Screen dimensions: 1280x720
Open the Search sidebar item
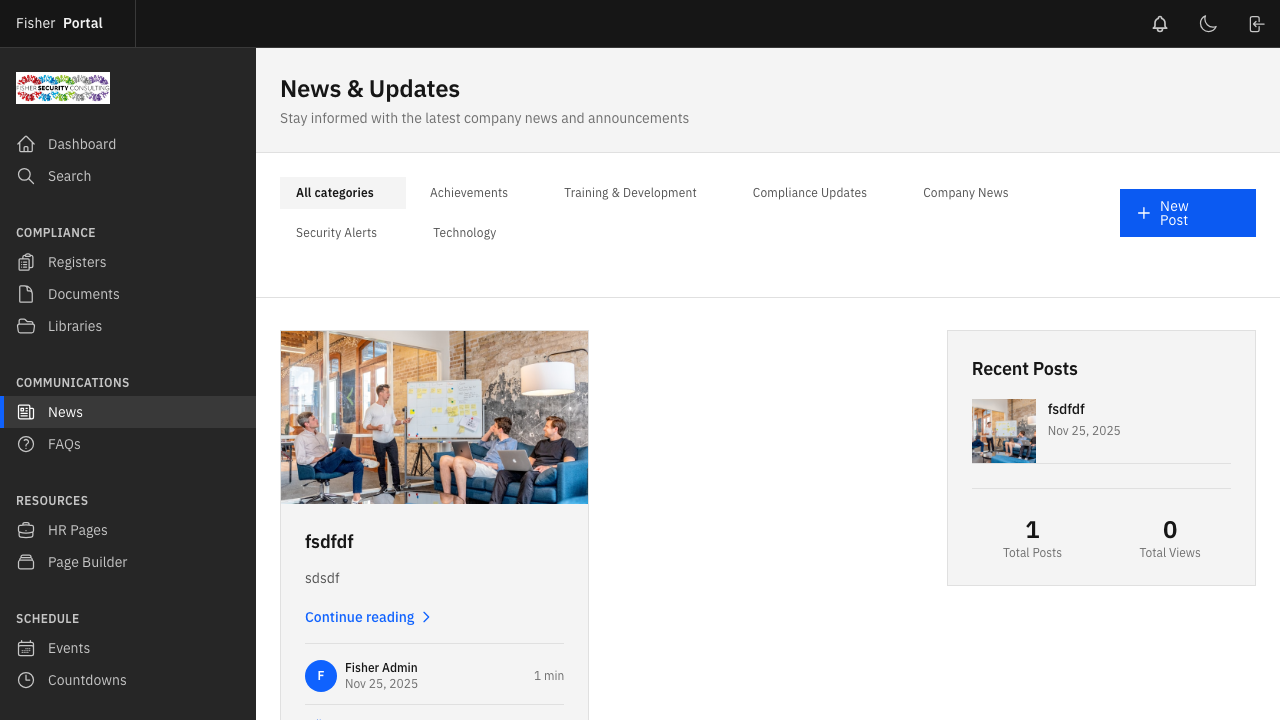click(69, 176)
